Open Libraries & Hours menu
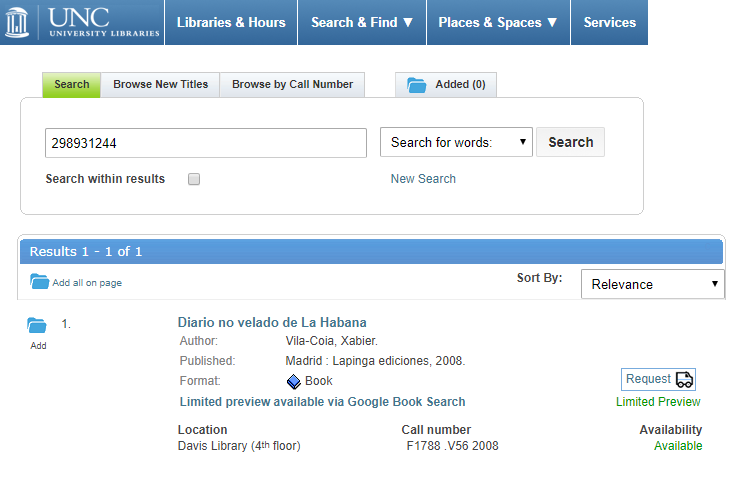The image size is (733, 482). pyautogui.click(x=231, y=22)
